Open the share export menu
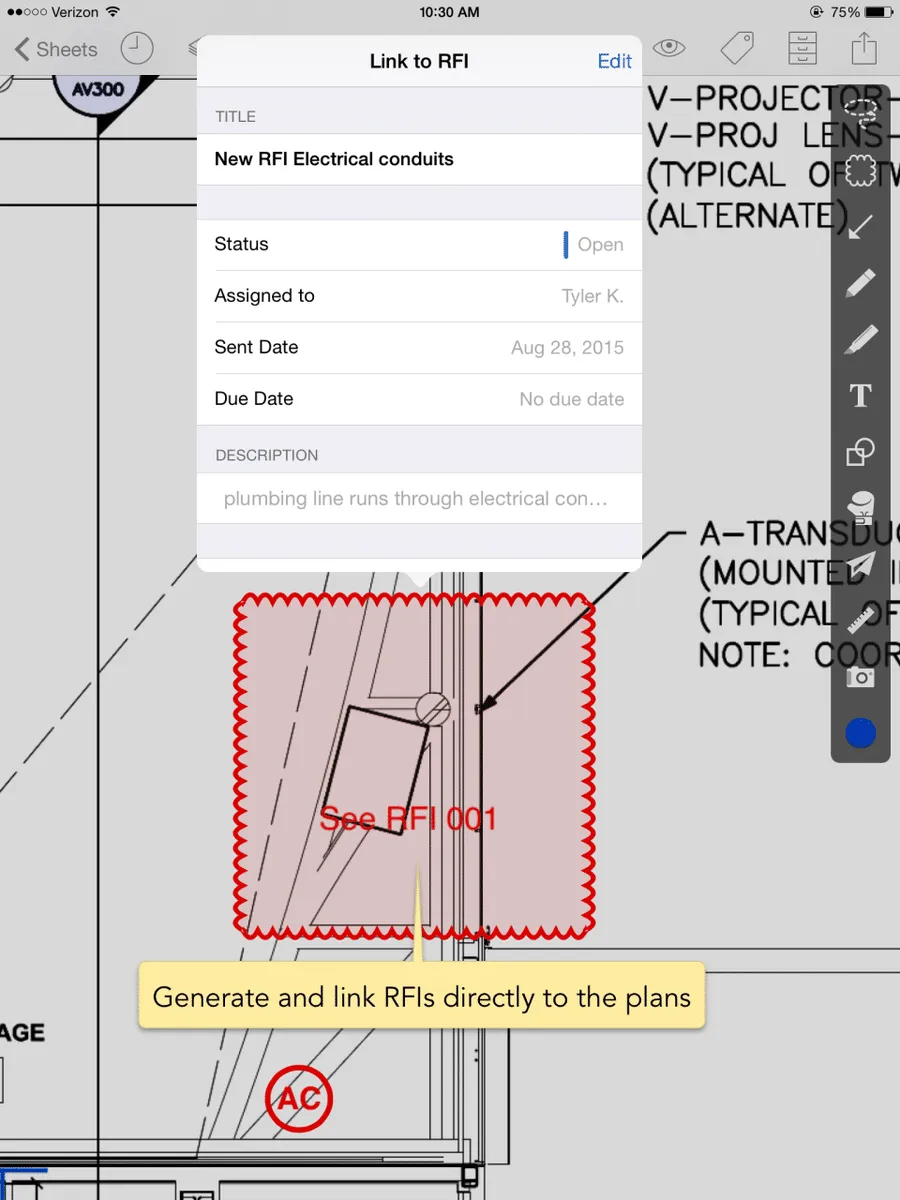900x1200 pixels. click(x=864, y=47)
